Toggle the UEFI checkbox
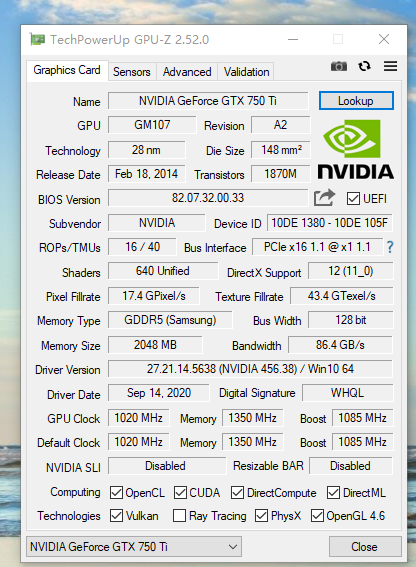The width and height of the screenshot is (416, 567). click(353, 199)
